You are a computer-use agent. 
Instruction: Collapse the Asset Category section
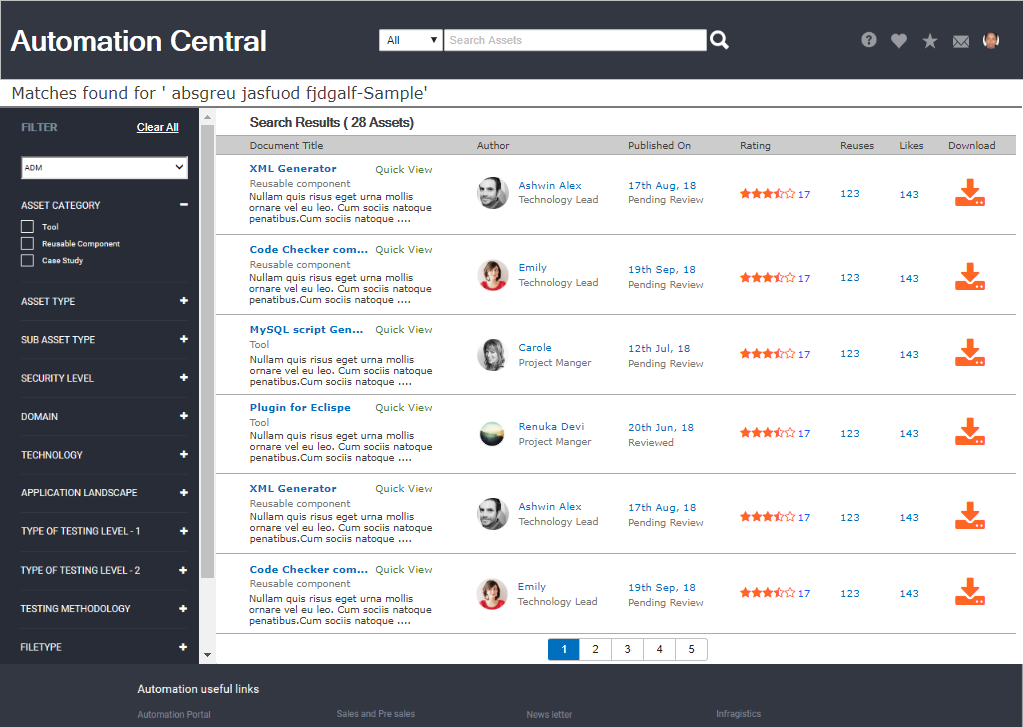pyautogui.click(x=183, y=205)
